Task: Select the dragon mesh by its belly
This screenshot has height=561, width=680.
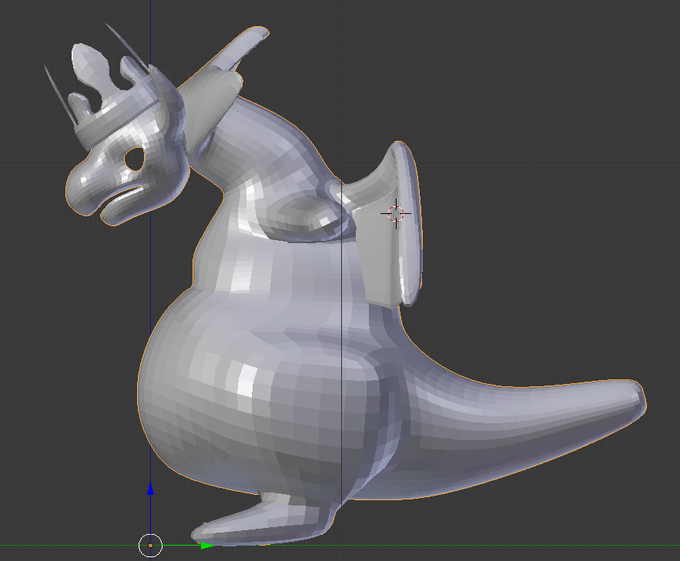Action: point(243,390)
